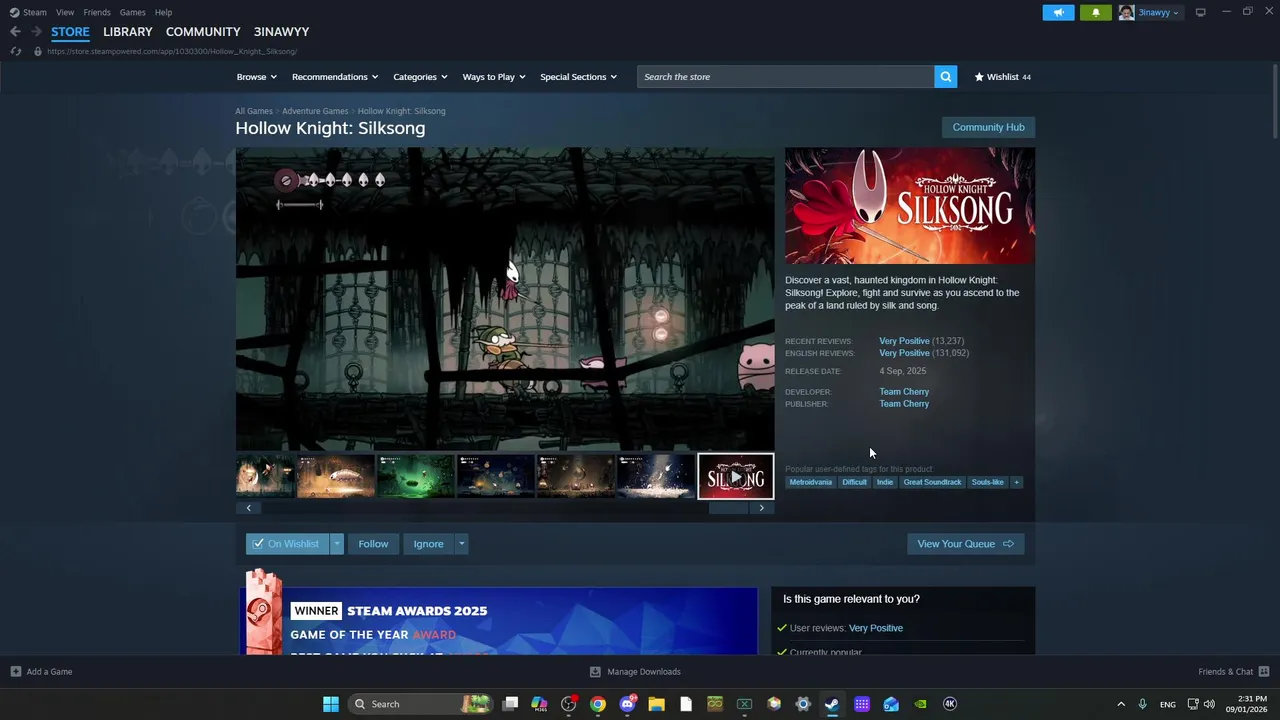Open the View menu

(65, 12)
